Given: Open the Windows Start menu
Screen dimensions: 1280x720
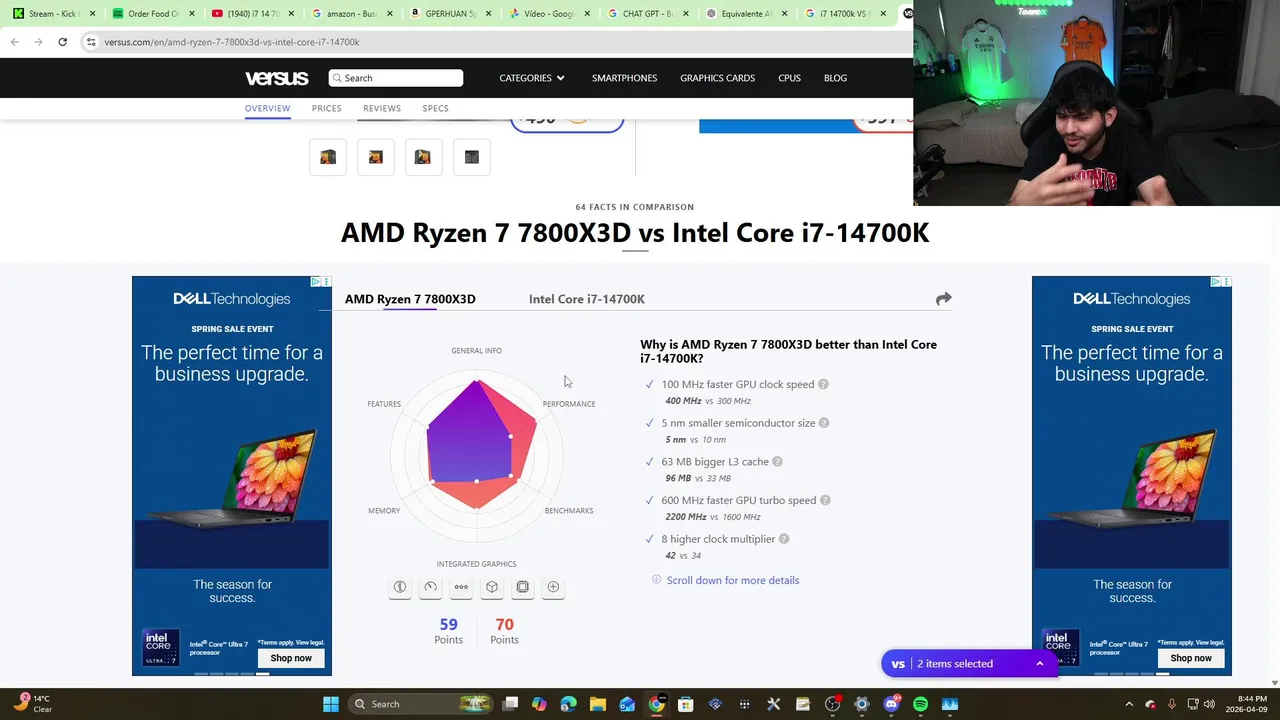Looking at the screenshot, I should pyautogui.click(x=330, y=704).
